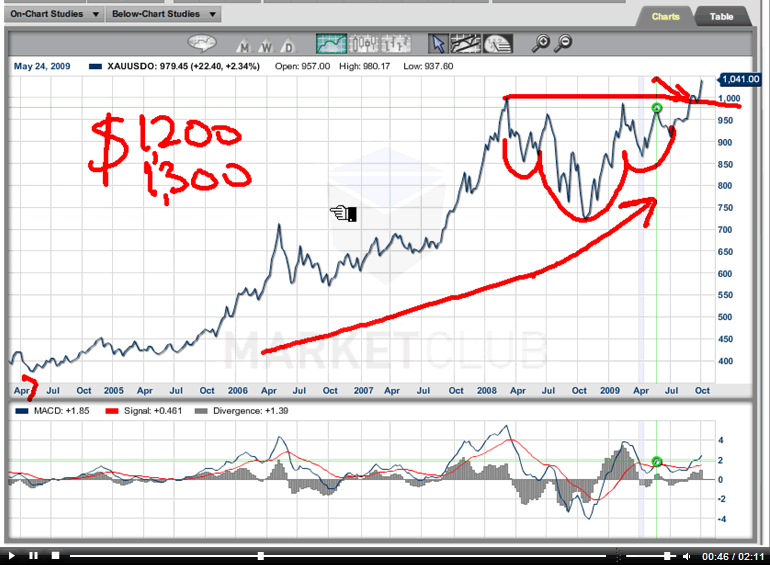Click the 2009 label on time axis
This screenshot has width=770, height=569.
[x=609, y=391]
